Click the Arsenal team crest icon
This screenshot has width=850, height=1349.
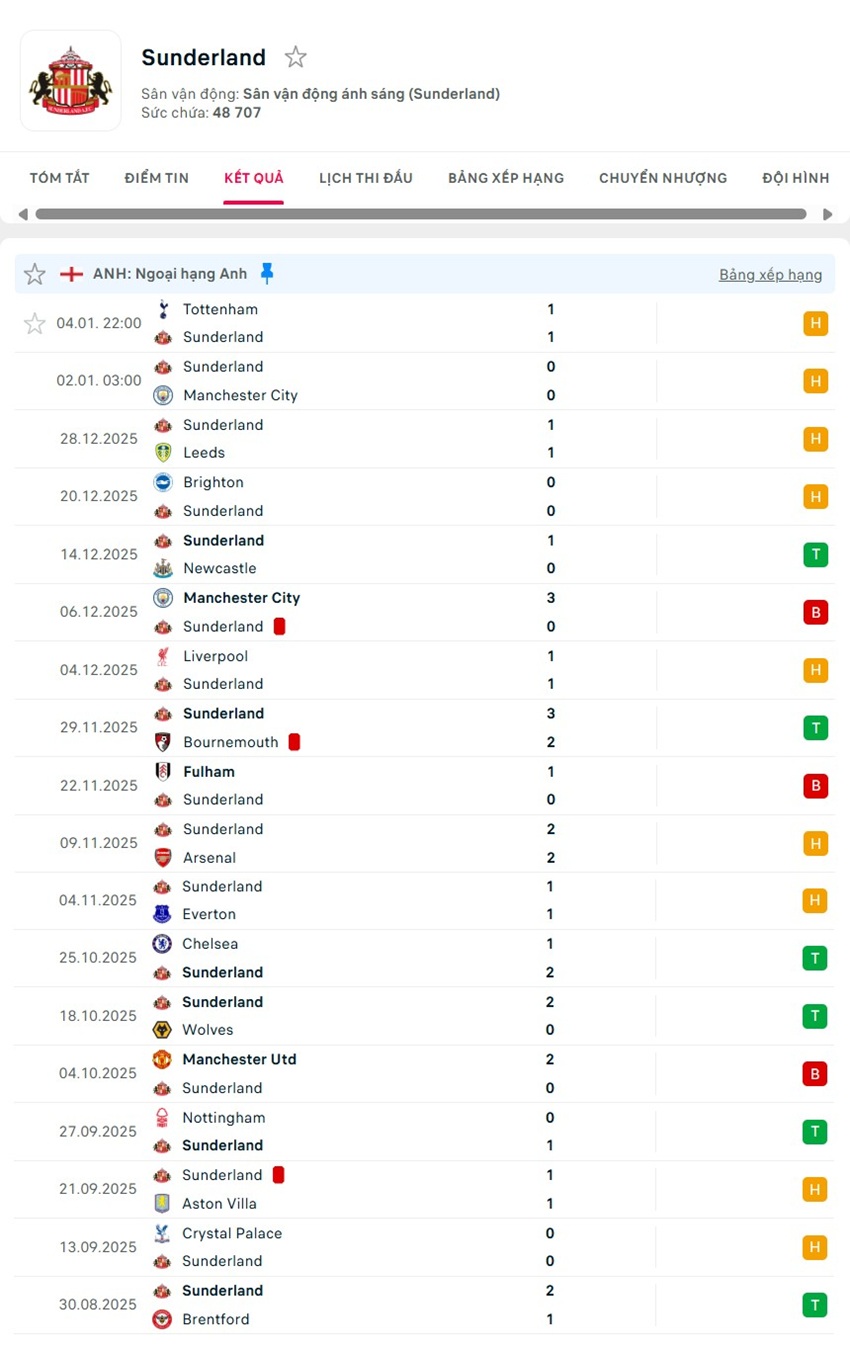click(x=162, y=857)
